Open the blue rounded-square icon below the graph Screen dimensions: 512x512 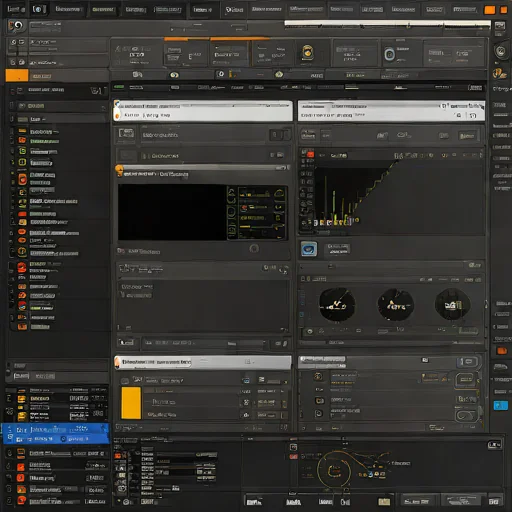point(309,249)
